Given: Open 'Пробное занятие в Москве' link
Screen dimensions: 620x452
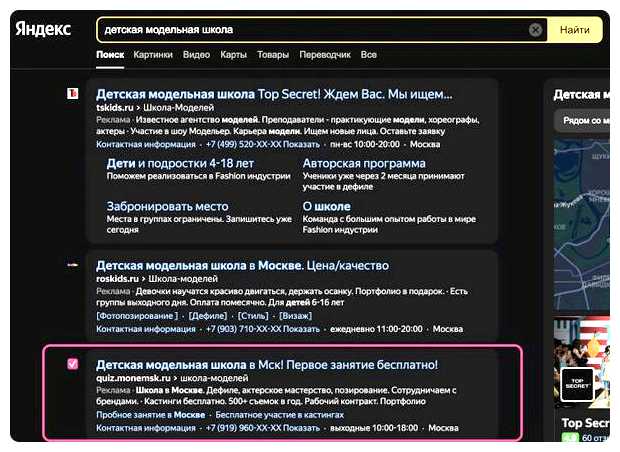Looking at the screenshot, I should coord(150,415).
